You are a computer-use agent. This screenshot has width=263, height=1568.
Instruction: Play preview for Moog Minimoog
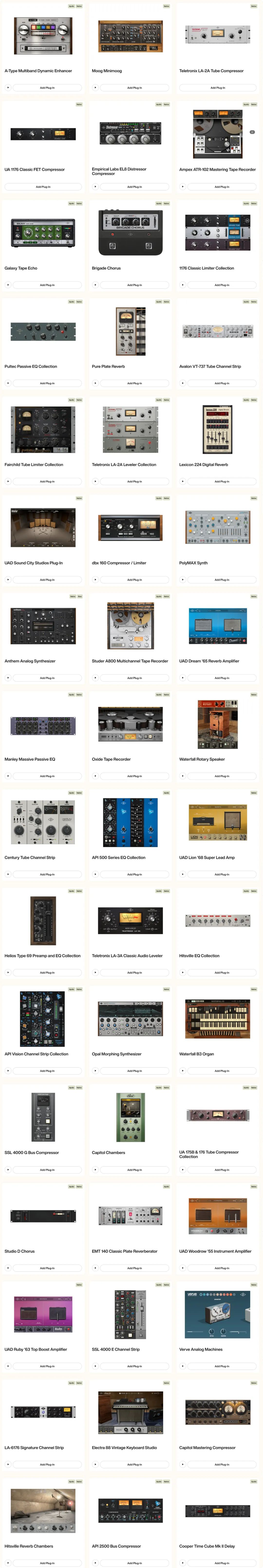95,88
